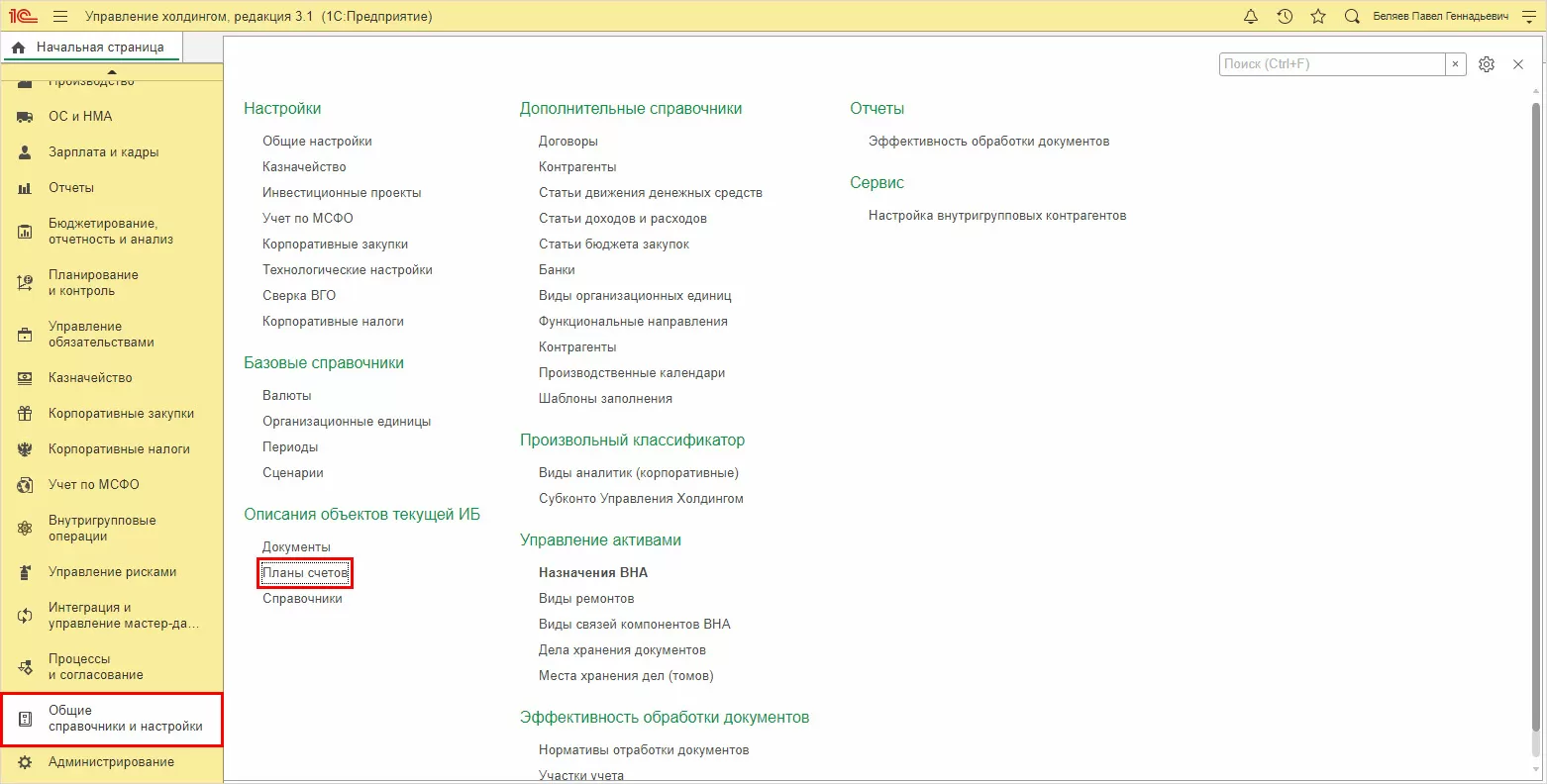Click the Процессы и согласование icon
Viewport: 1547px width, 784px height.
(26, 667)
